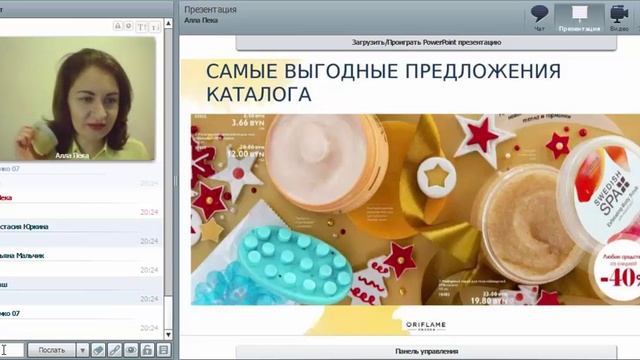Viewport: 640px width, 360px height.
Task: Click the webcam video of Алла Лека
Action: pyautogui.click(x=77, y=99)
